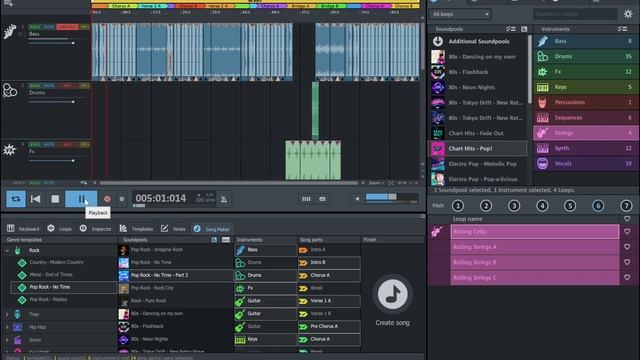
Task: Click the loop search input field
Action: click(575, 14)
